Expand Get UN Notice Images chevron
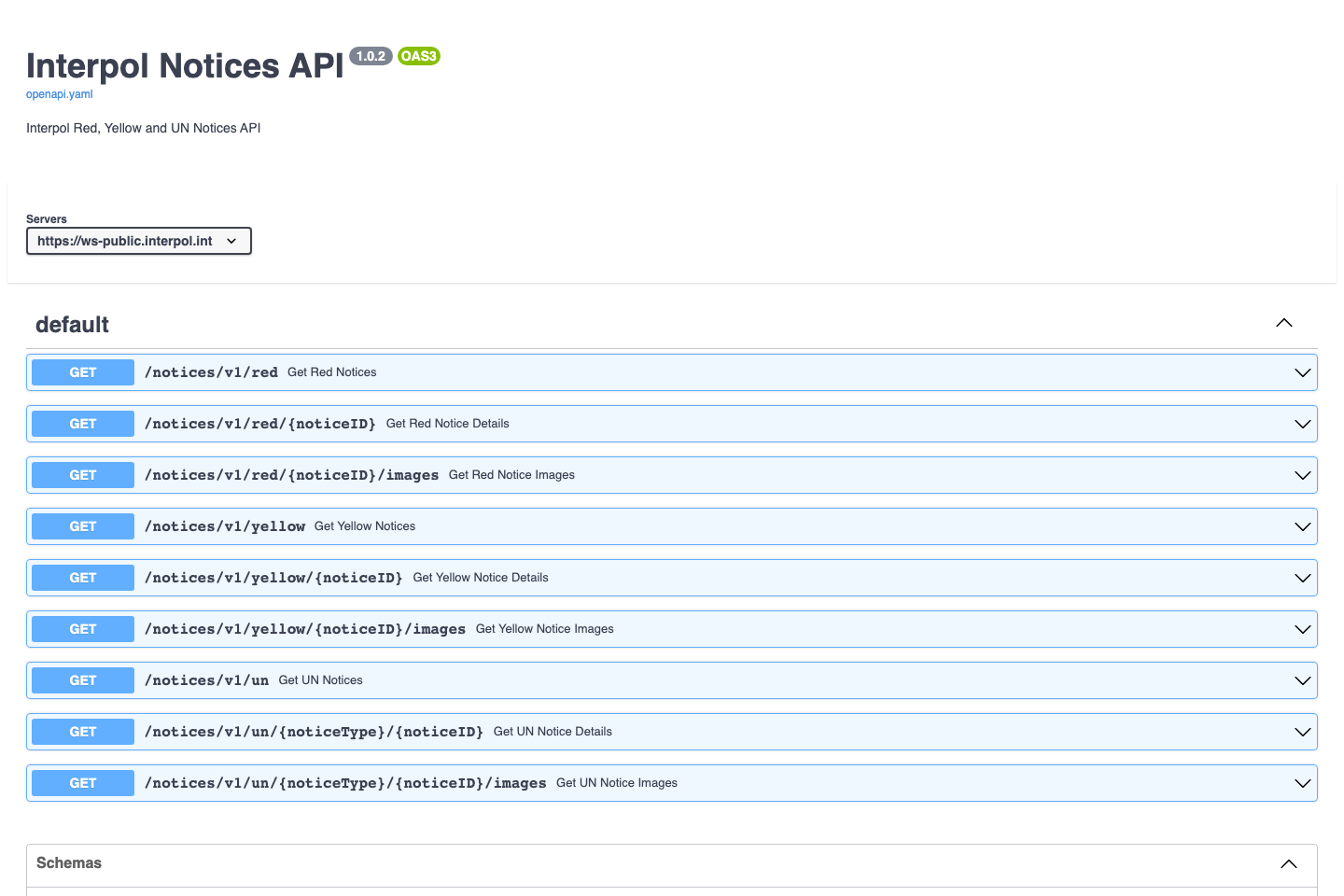The height and width of the screenshot is (896, 1344). 1302,783
